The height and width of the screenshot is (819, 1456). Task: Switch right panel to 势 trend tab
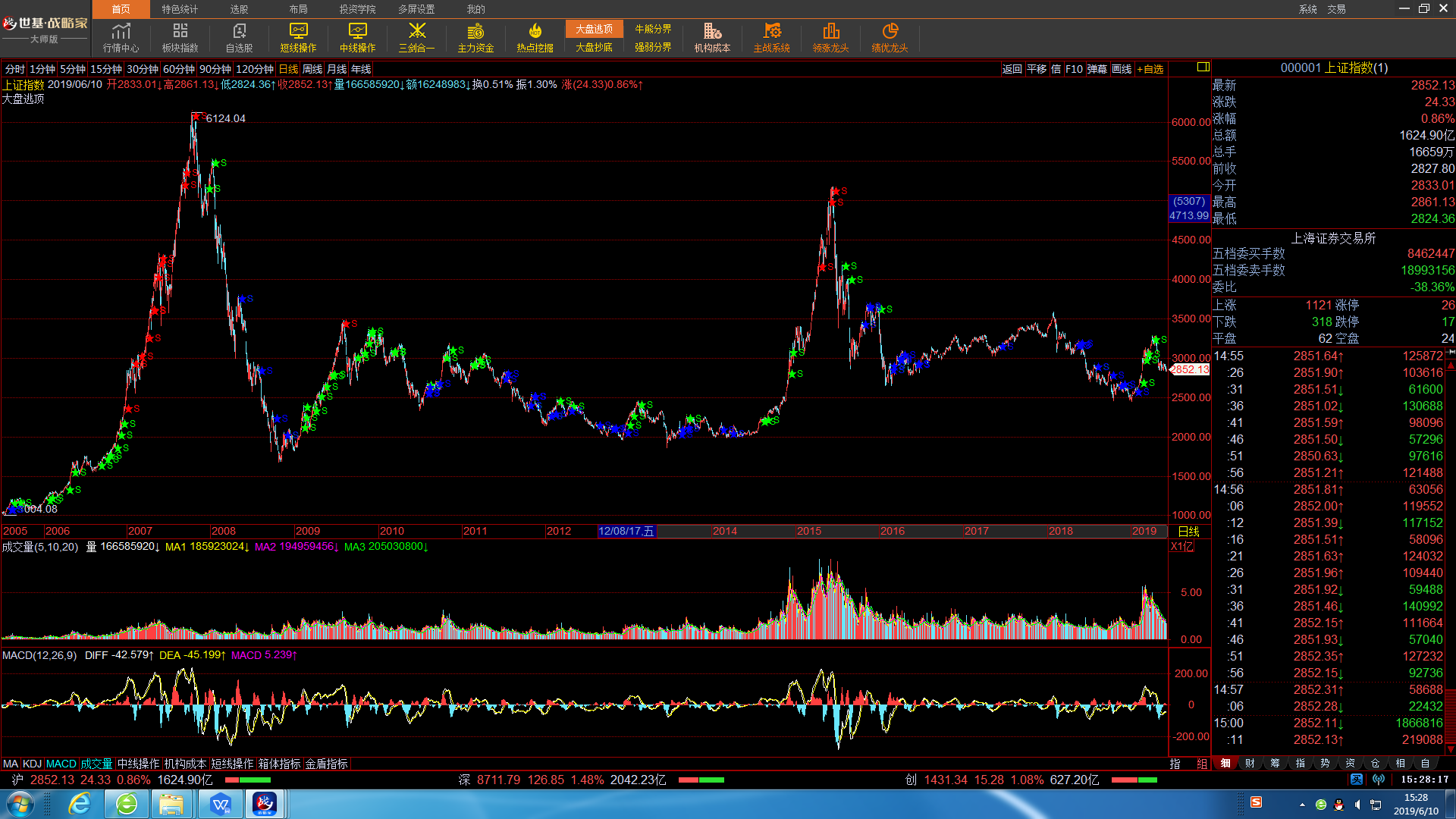[1325, 764]
